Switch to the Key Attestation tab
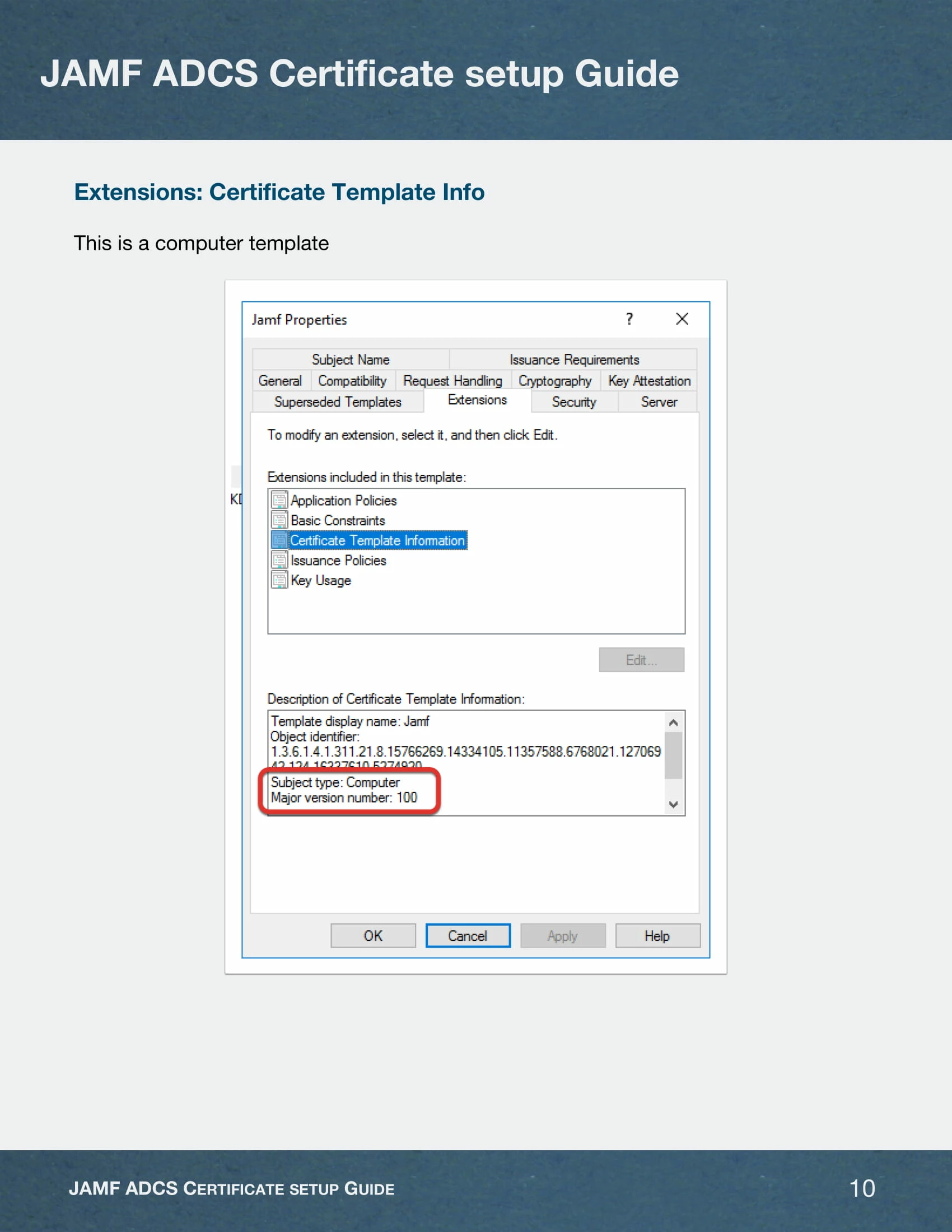The image size is (952, 1232). tap(649, 381)
